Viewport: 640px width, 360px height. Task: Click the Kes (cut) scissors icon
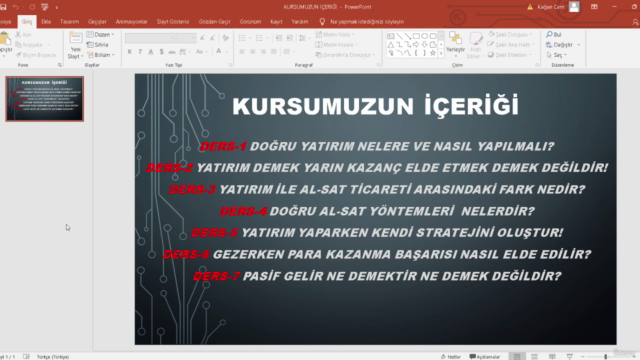point(18,35)
